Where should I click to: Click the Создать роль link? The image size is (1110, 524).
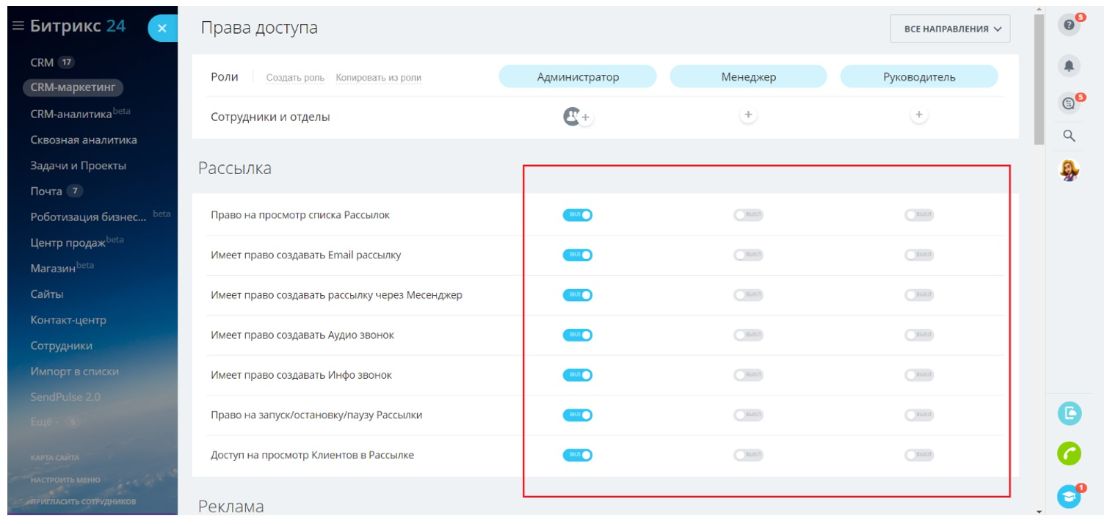[295, 78]
